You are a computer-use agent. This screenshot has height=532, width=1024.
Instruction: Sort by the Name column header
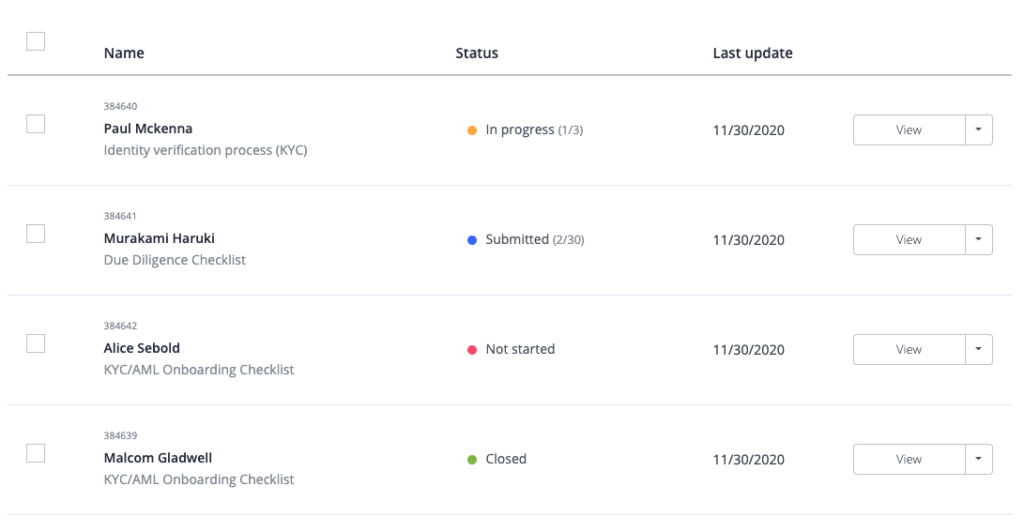click(124, 54)
